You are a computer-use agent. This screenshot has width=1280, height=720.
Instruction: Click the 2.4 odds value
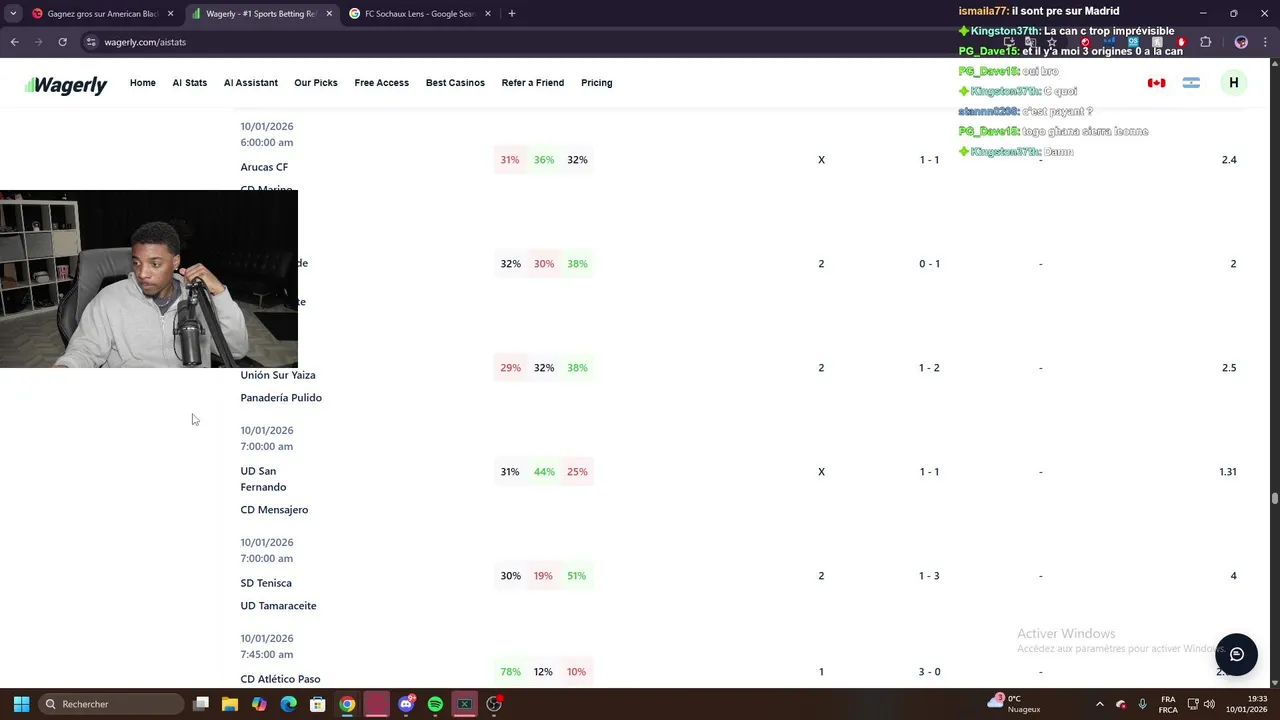1229,160
